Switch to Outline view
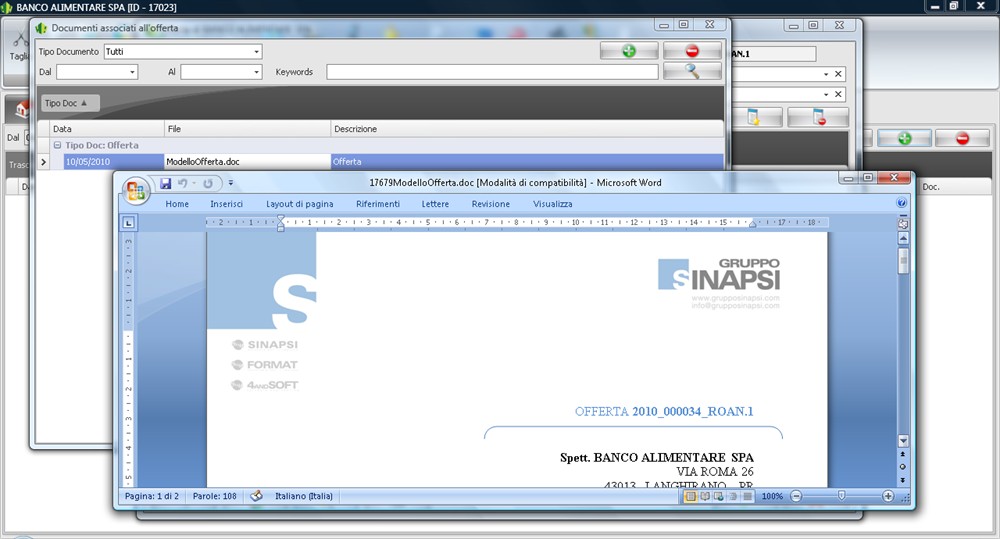 pyautogui.click(x=733, y=496)
